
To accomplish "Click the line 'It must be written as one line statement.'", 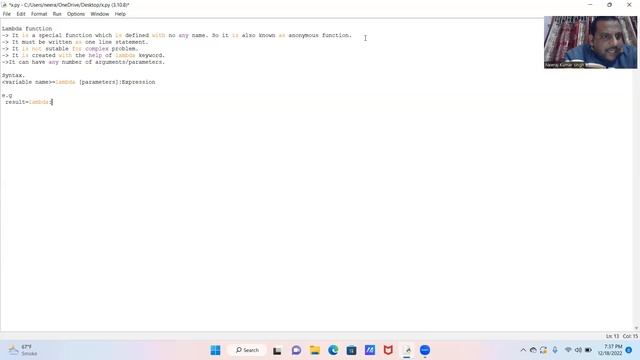I will (x=75, y=42).
